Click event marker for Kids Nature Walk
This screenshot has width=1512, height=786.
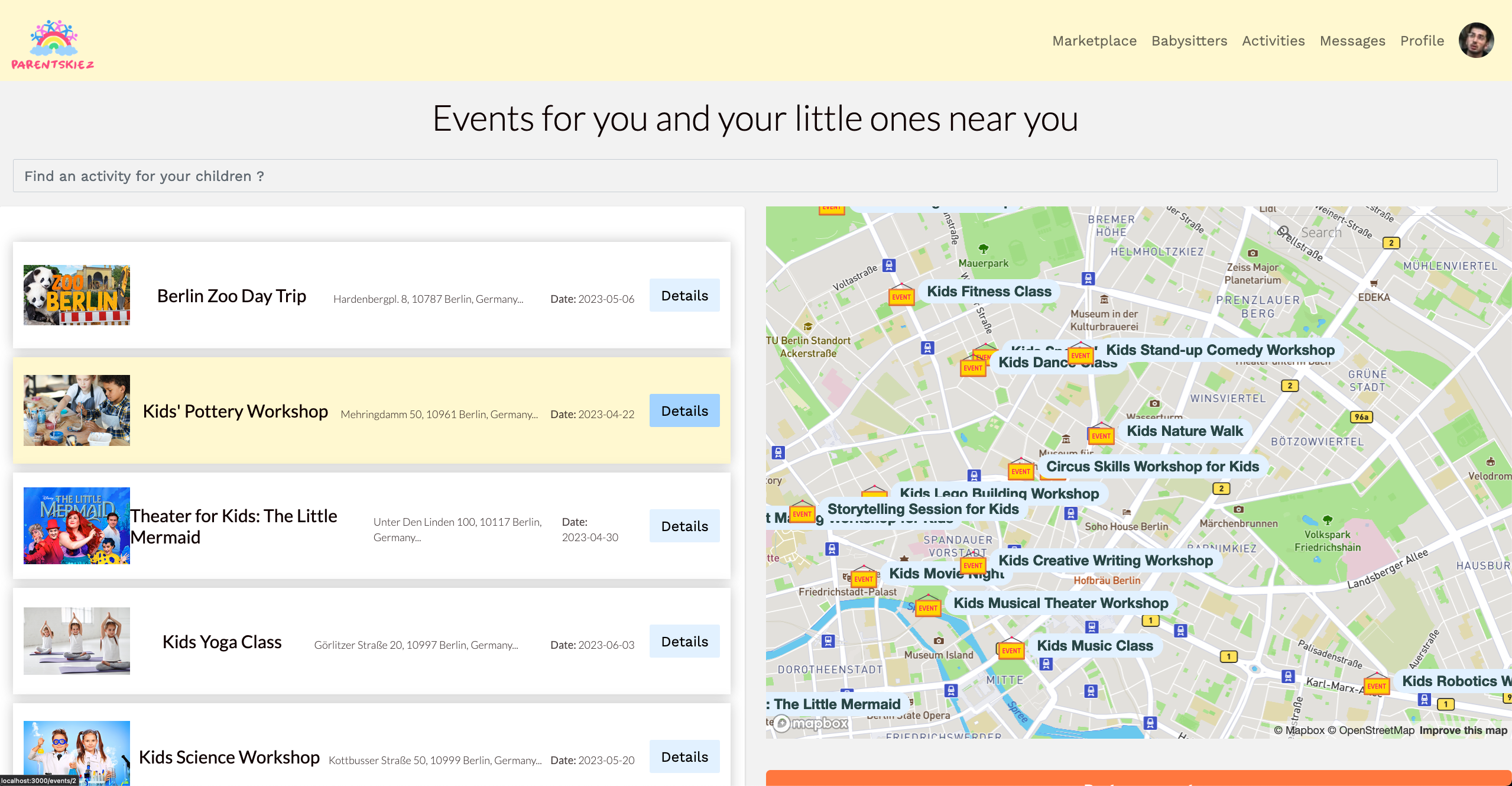coord(1101,434)
